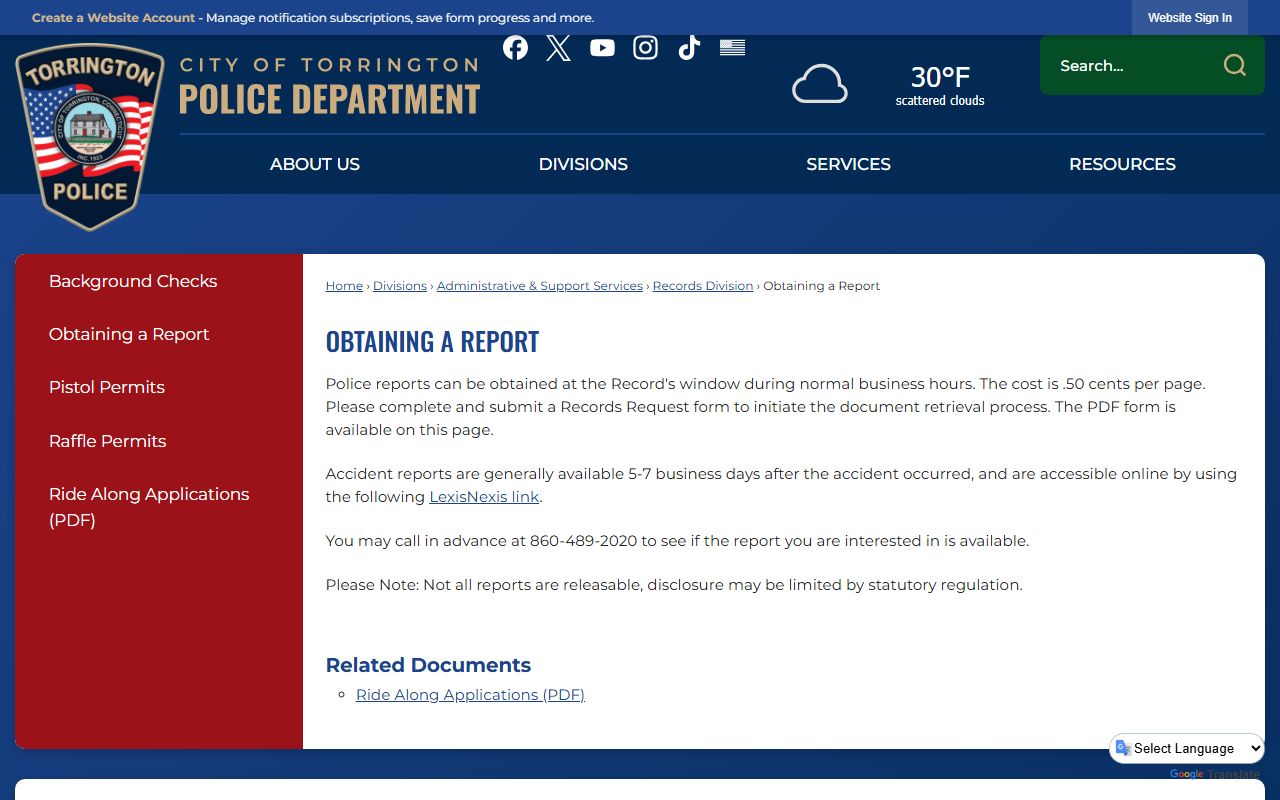Select Raffle Permits in sidebar
Screen dimensions: 1280x800
[108, 441]
